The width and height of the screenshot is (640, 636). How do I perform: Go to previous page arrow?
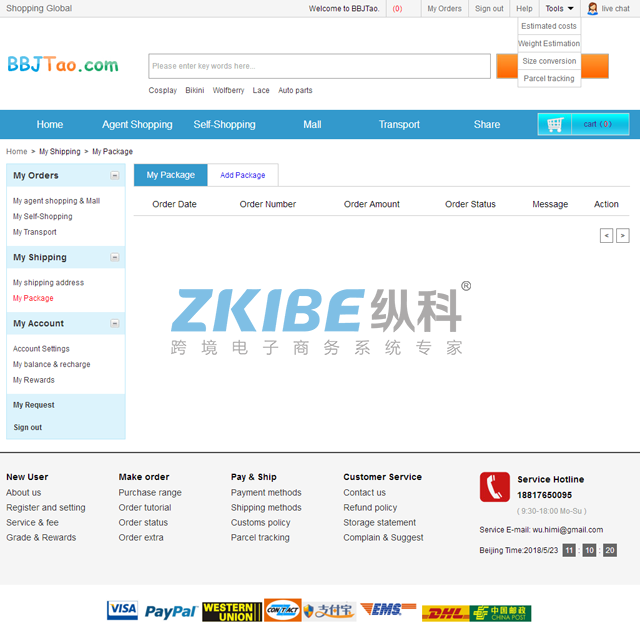pyautogui.click(x=606, y=236)
